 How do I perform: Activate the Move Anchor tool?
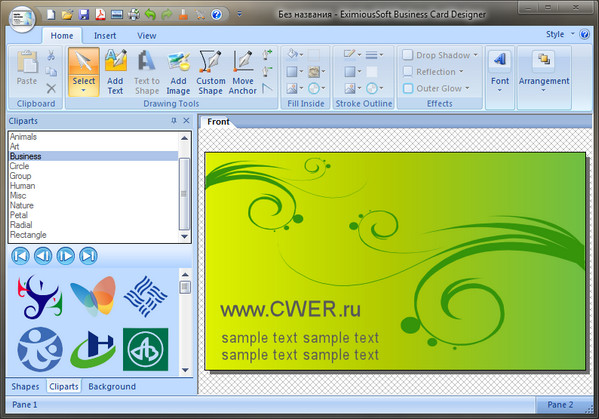coord(243,72)
